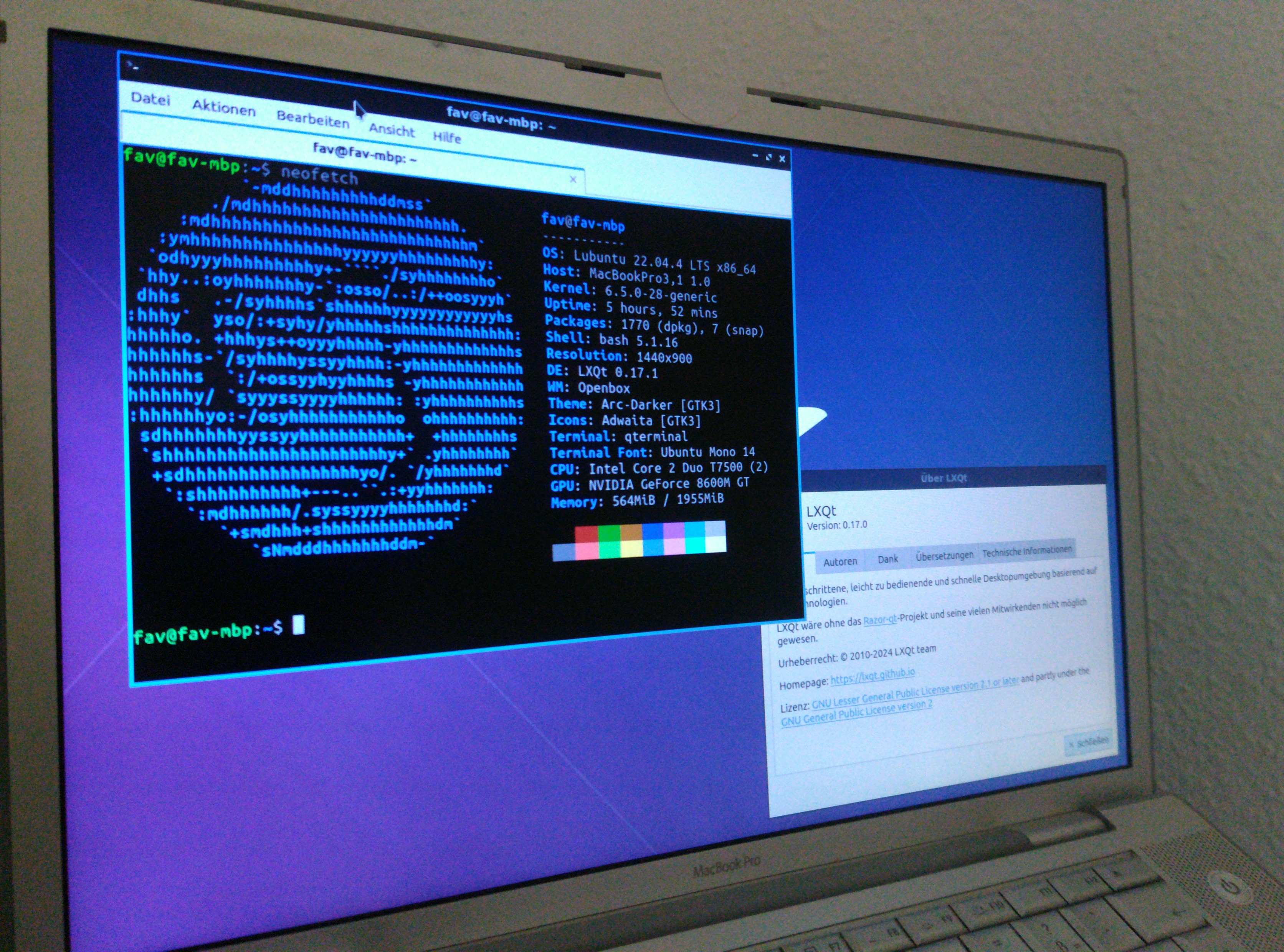Open the Aktionen menu
This screenshot has height=952, width=1284.
coord(224,108)
